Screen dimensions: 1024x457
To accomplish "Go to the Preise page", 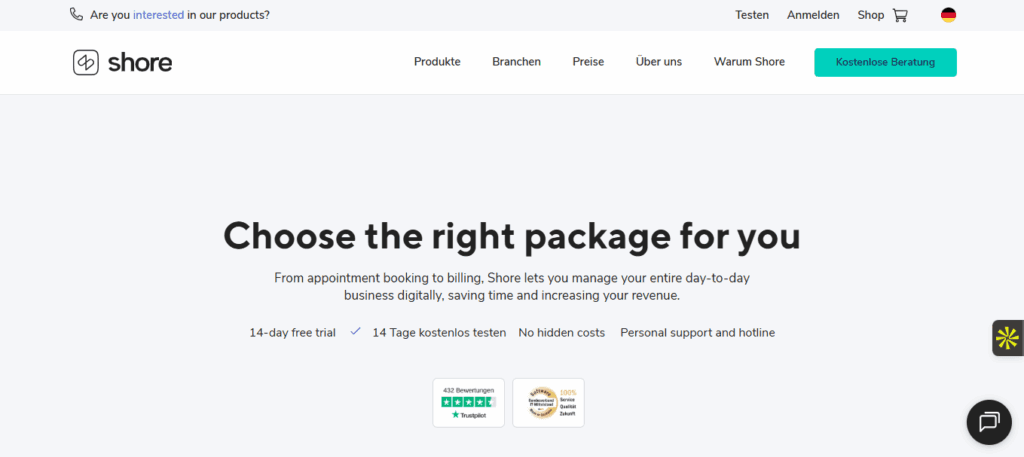I will pos(588,62).
